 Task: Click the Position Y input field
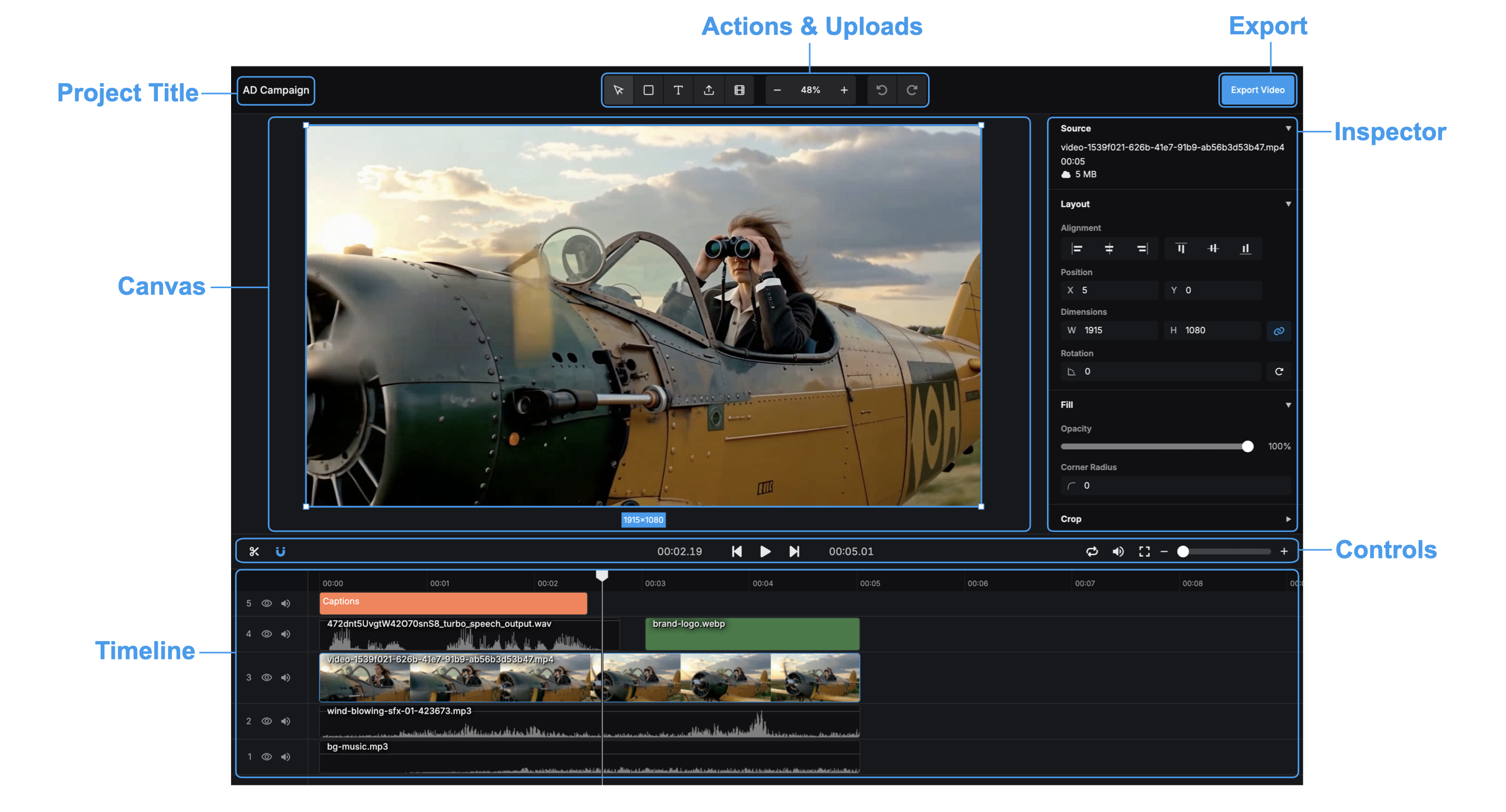click(1213, 291)
